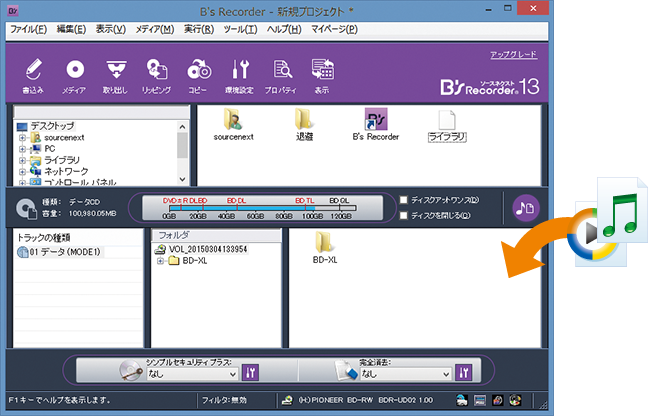This screenshot has width=660, height=419.
Task: Click the first status bar tray icon
Action: [462, 400]
